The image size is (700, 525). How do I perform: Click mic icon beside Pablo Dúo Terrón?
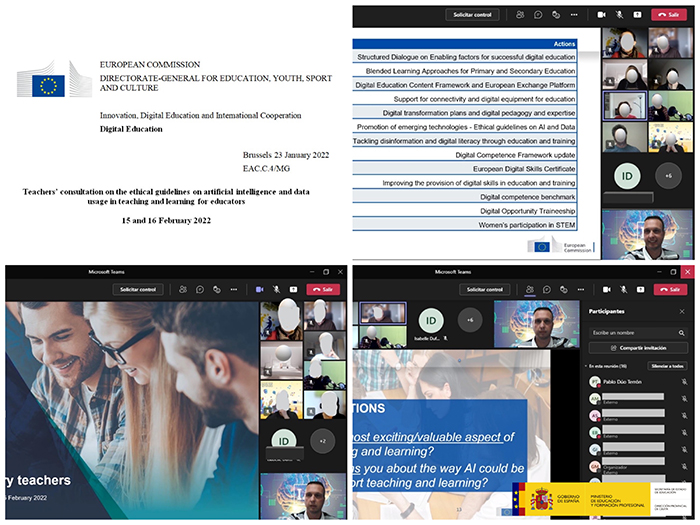tap(684, 382)
